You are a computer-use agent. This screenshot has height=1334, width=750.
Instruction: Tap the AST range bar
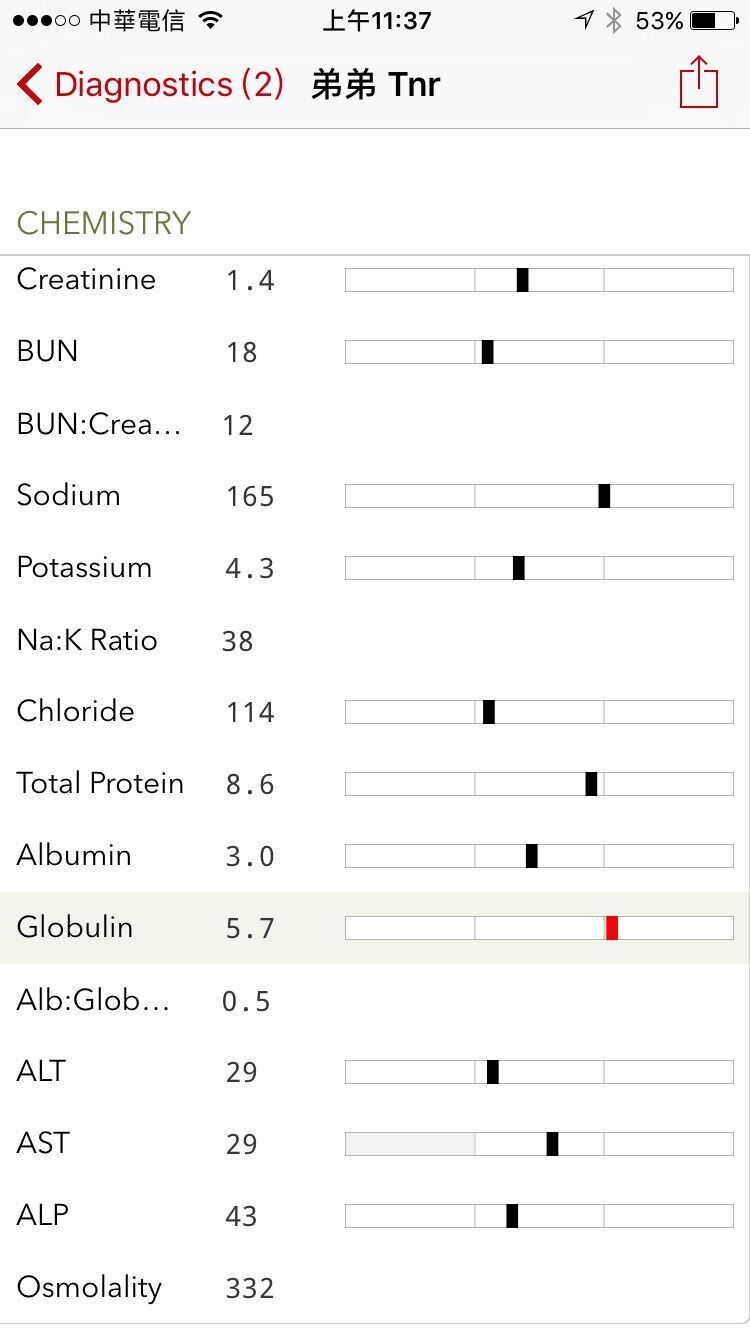click(x=539, y=1144)
